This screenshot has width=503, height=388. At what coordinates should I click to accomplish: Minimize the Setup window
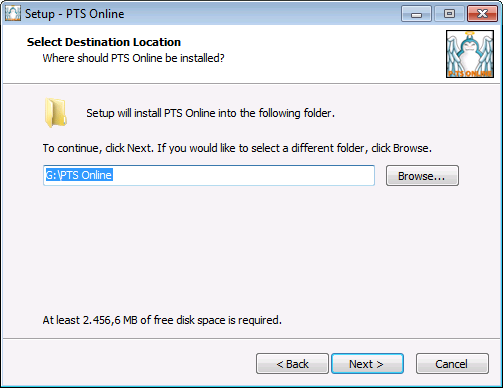(416, 14)
